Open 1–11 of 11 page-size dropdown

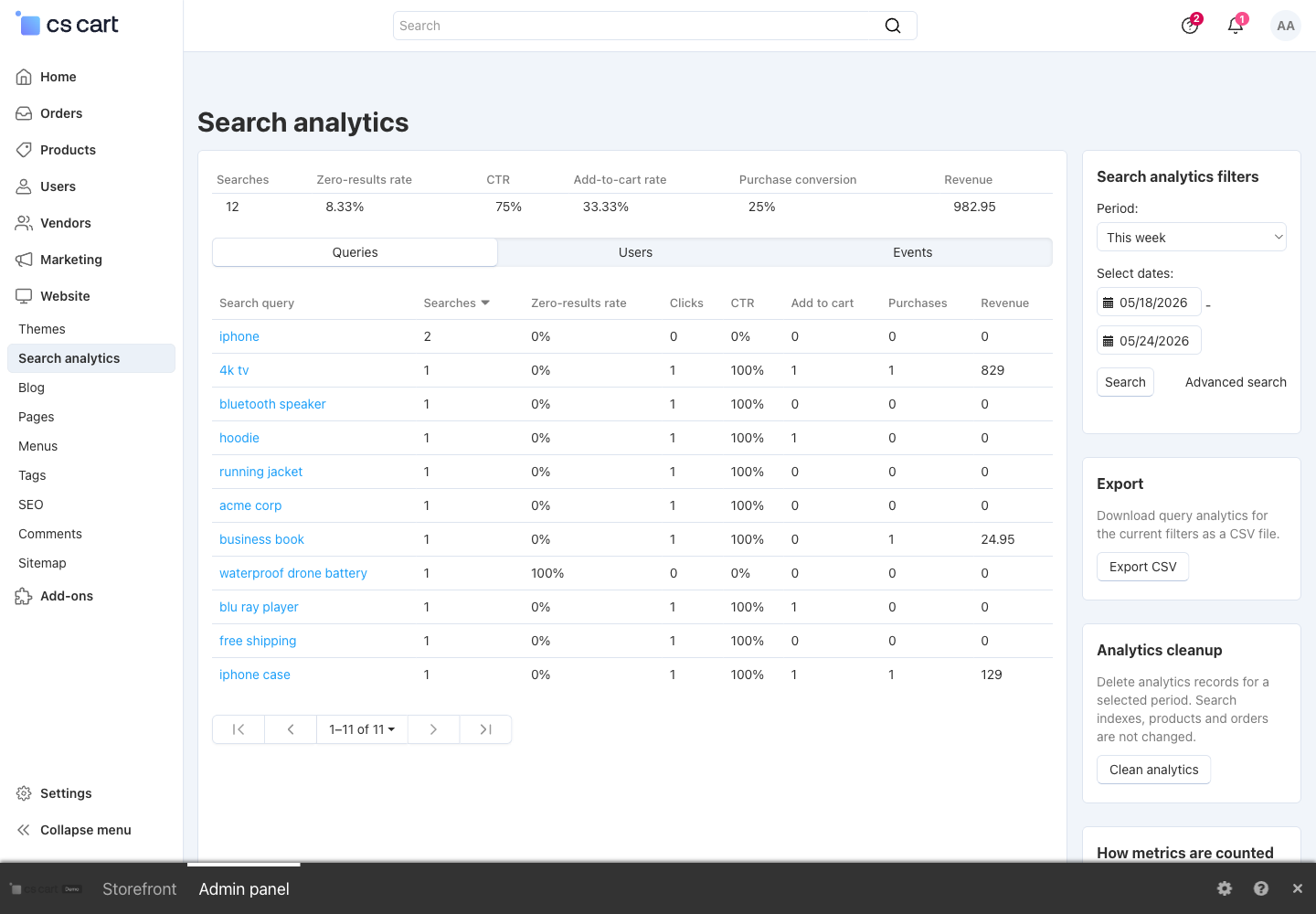(x=362, y=729)
